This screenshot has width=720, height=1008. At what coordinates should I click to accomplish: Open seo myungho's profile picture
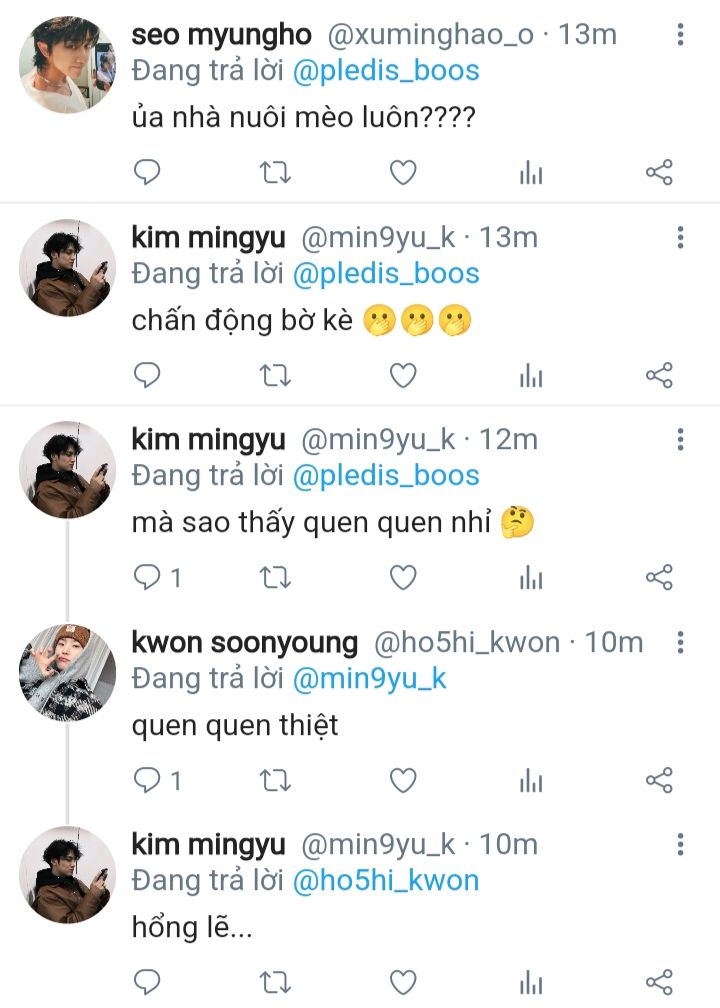[68, 65]
